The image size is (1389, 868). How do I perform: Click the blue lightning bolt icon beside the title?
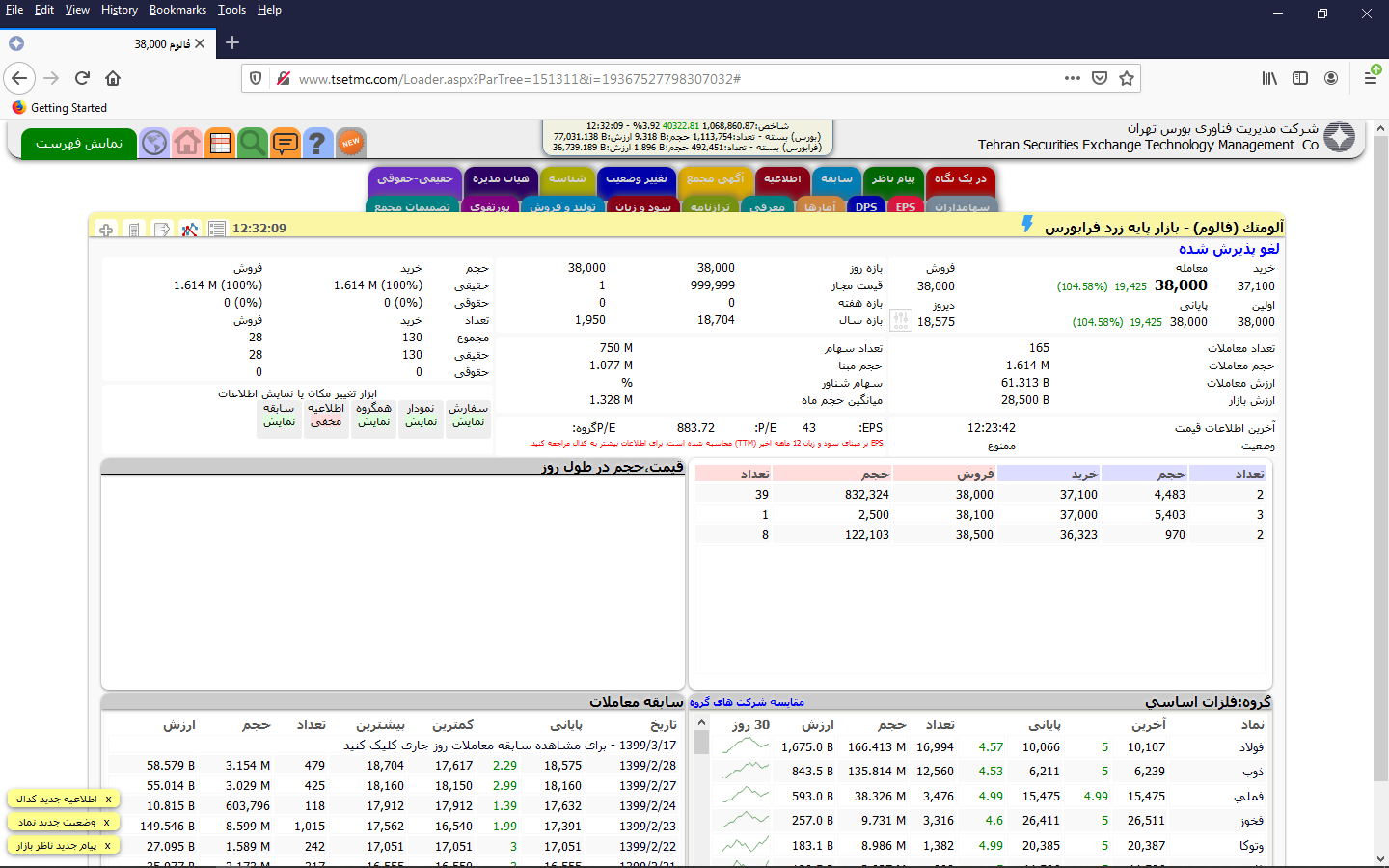[1027, 224]
